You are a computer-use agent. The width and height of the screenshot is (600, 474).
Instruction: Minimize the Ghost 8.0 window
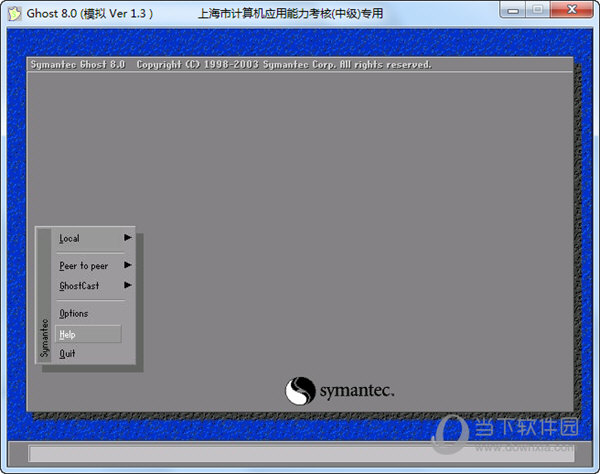pos(510,11)
